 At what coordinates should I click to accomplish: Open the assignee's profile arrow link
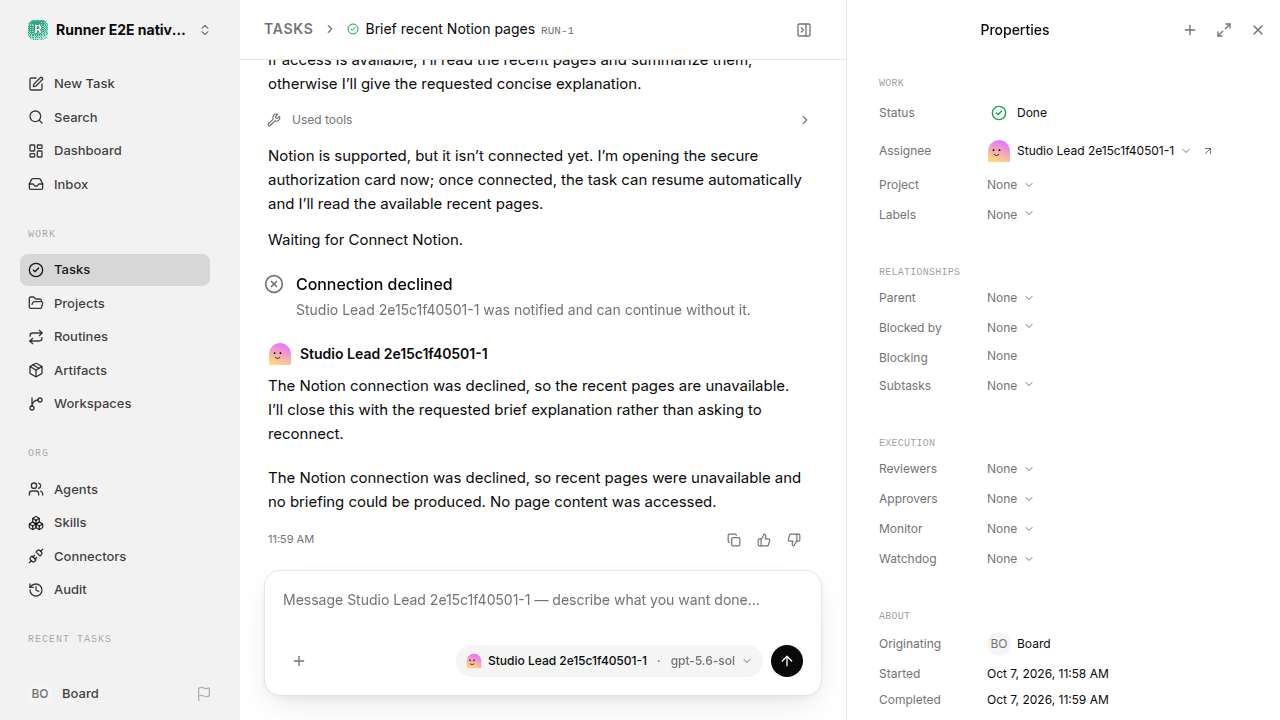(1208, 151)
